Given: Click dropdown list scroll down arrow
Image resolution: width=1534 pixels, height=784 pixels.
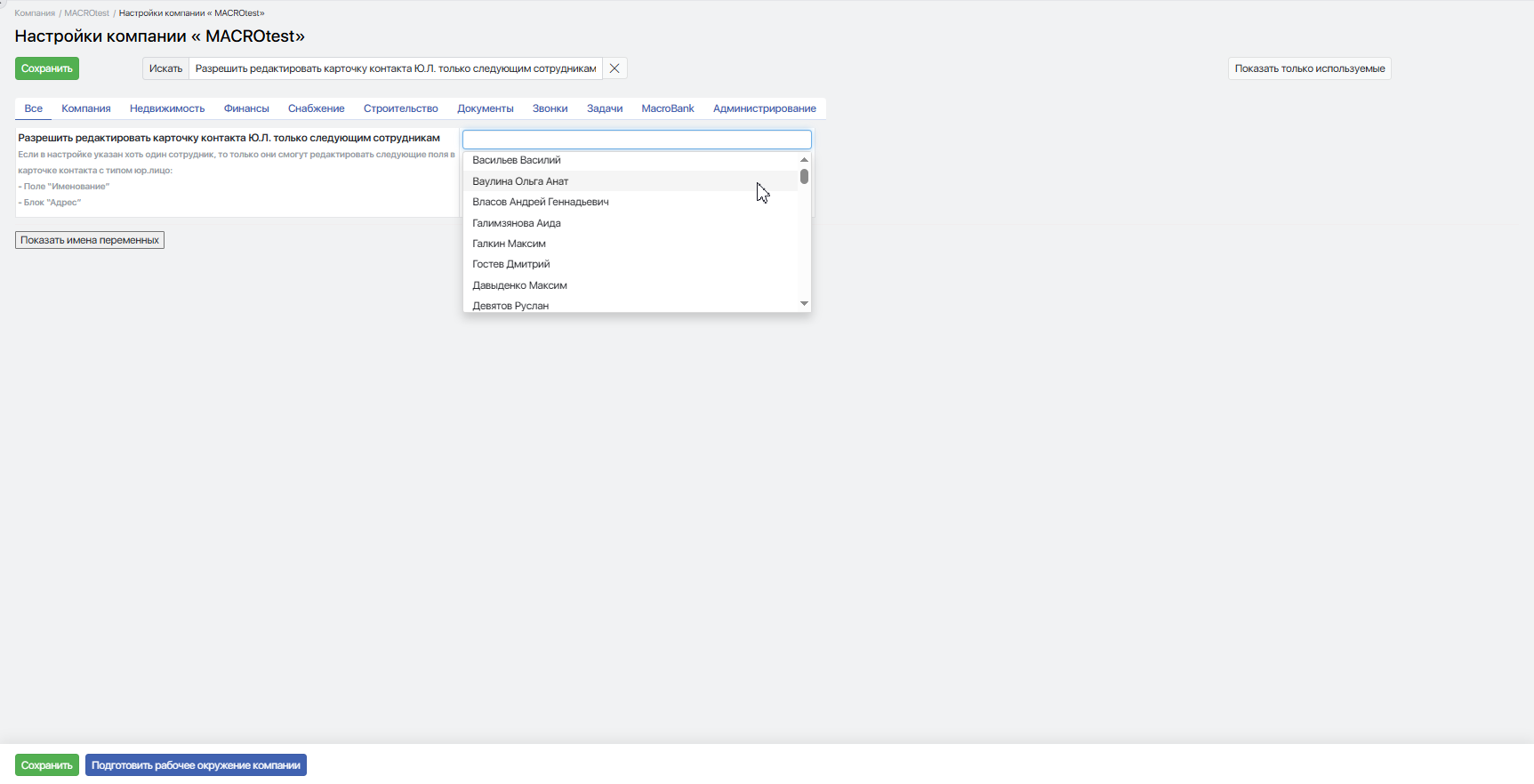Looking at the screenshot, I should (x=804, y=304).
